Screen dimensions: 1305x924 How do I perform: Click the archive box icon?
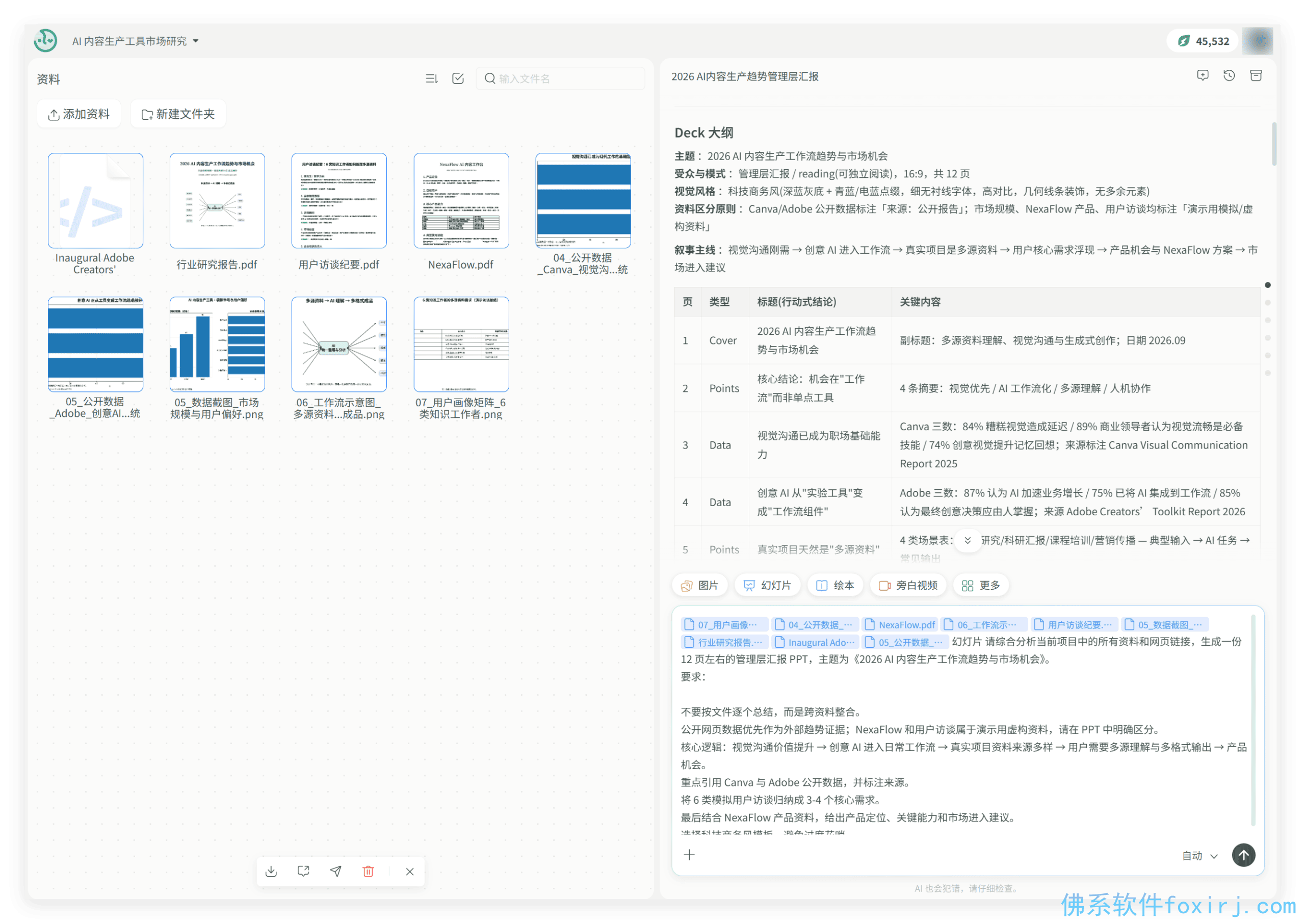[x=1256, y=75]
